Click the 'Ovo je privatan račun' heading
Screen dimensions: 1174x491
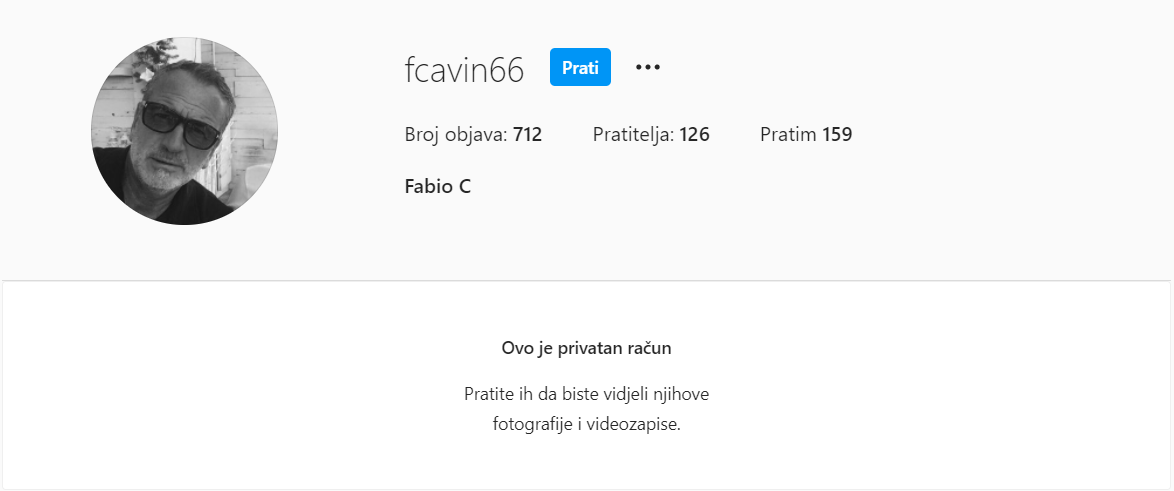pos(586,348)
